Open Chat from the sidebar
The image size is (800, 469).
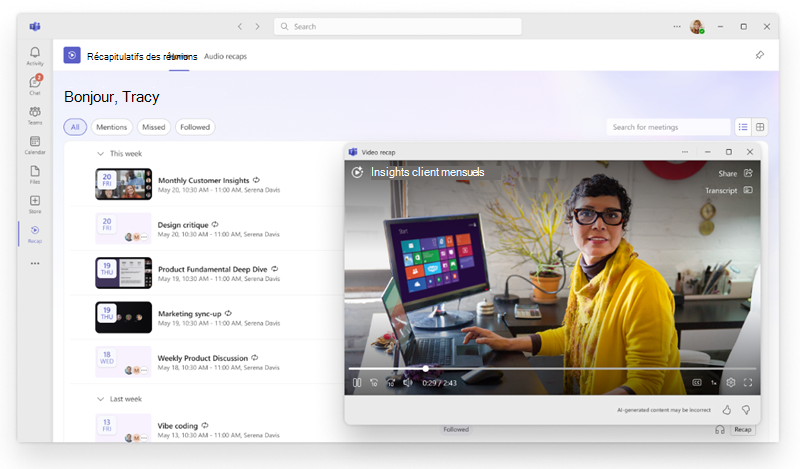pos(35,85)
